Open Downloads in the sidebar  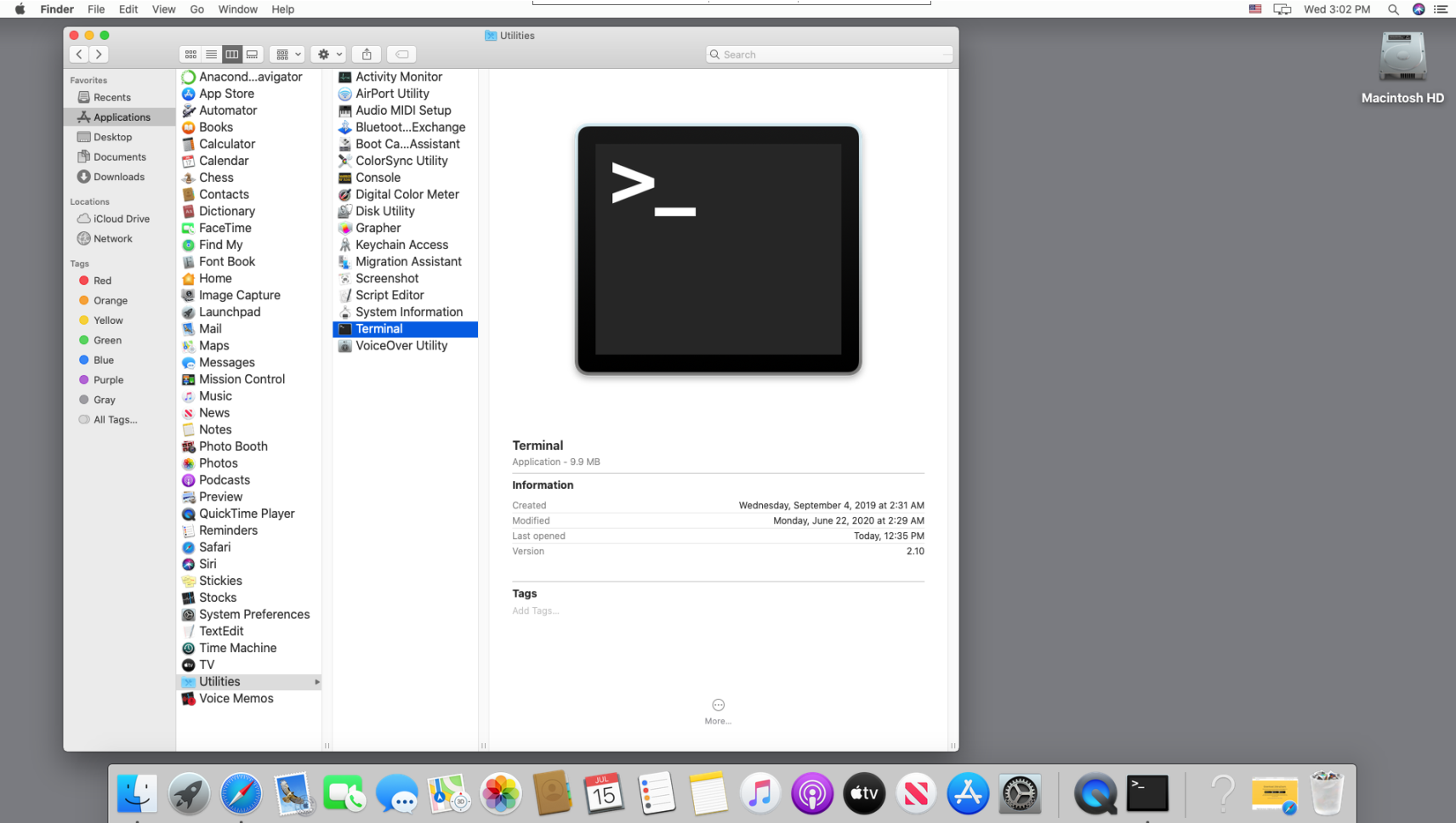tap(120, 177)
